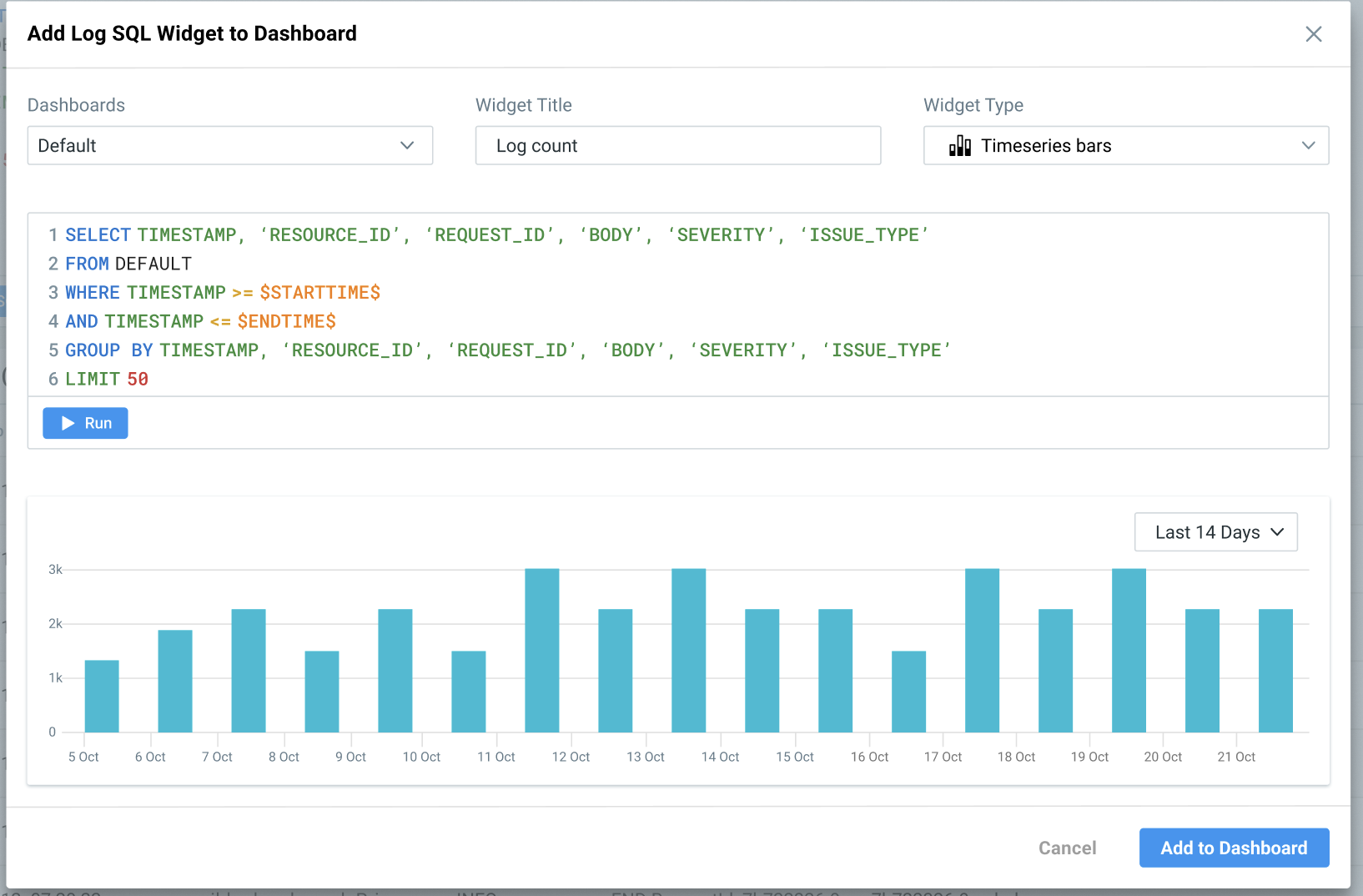Viewport: 1363px width, 896px height.
Task: Click the bar for 15 Oct
Action: coord(836,671)
